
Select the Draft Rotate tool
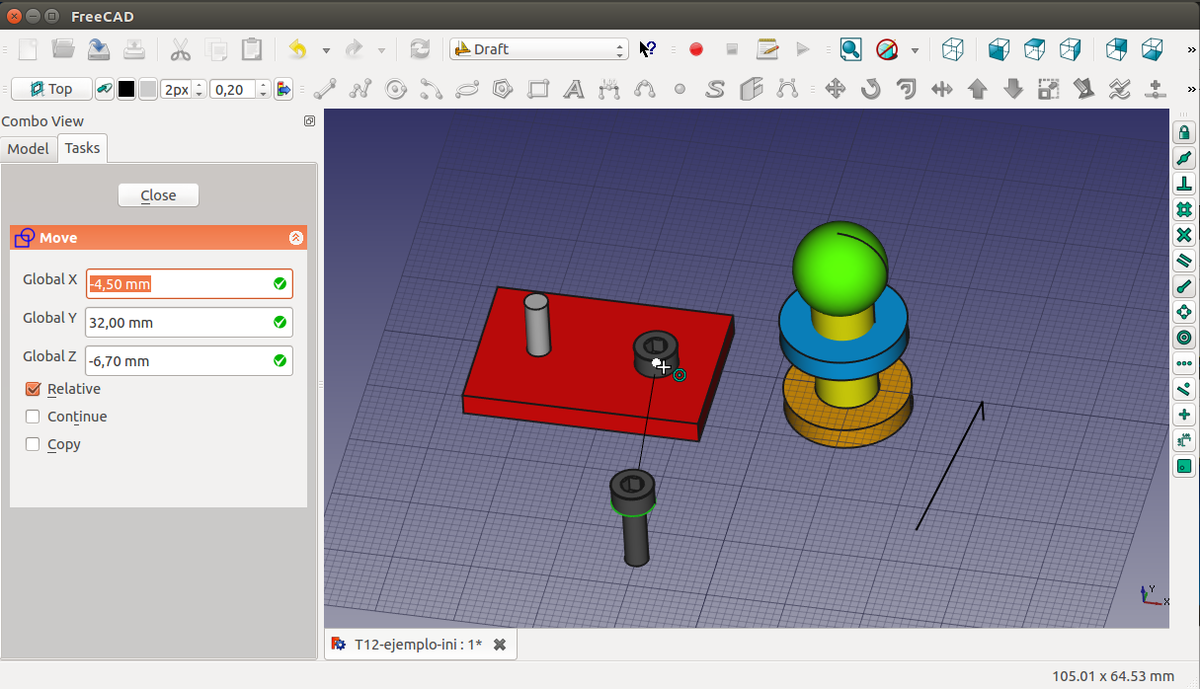click(x=870, y=89)
